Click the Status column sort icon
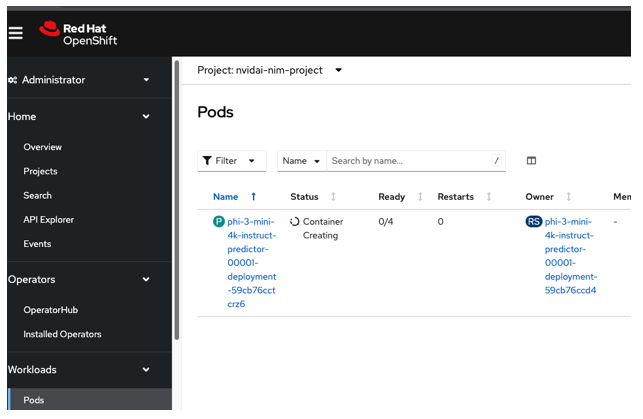Image resolution: width=643 pixels, height=419 pixels. click(333, 197)
